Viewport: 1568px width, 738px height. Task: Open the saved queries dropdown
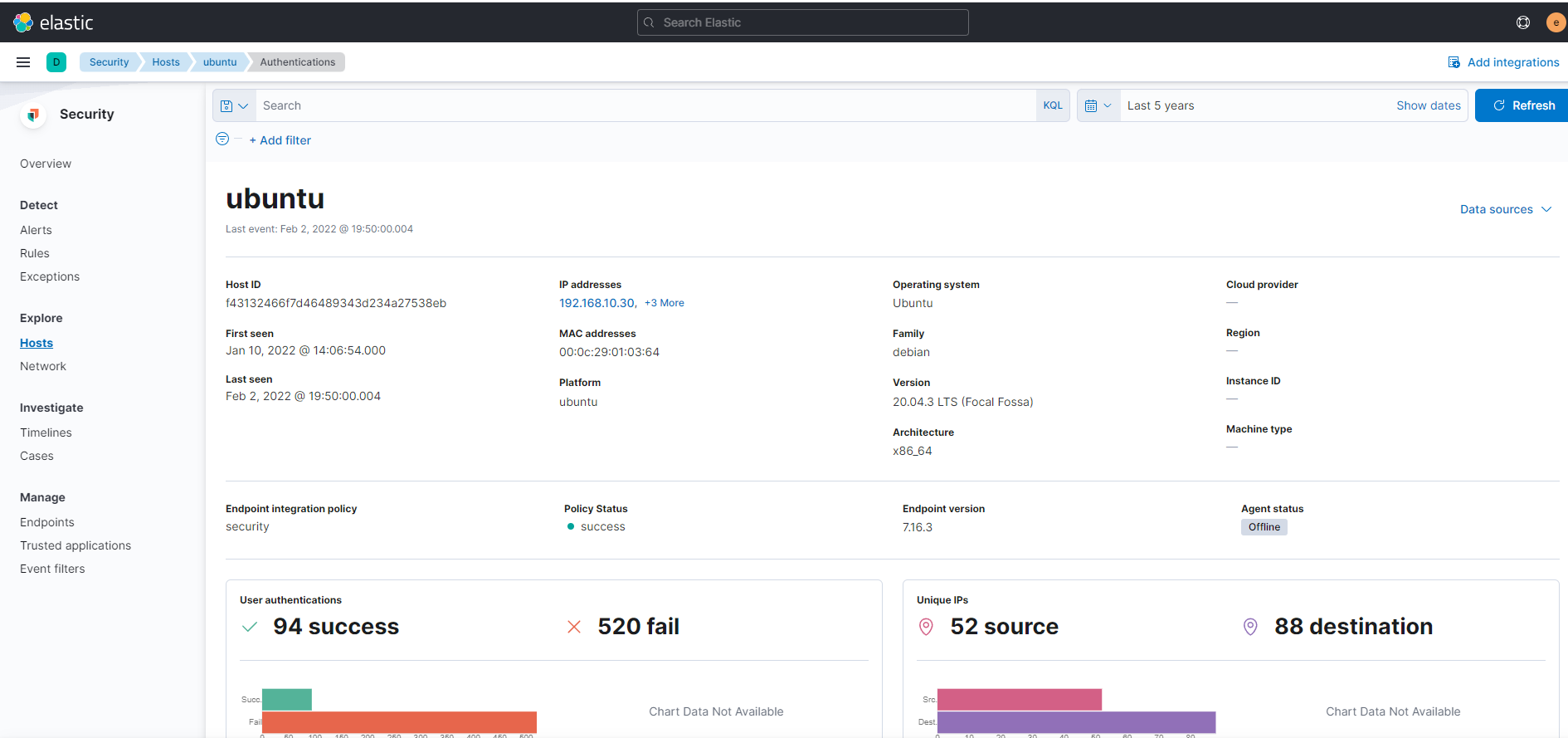click(234, 105)
